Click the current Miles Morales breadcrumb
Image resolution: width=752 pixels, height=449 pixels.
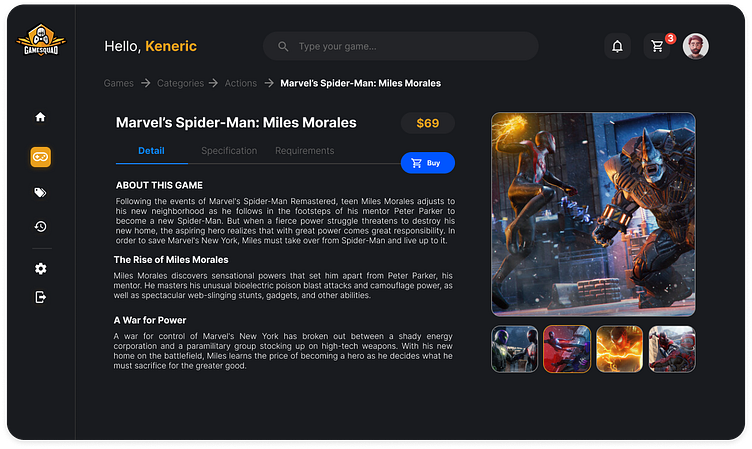pos(361,83)
